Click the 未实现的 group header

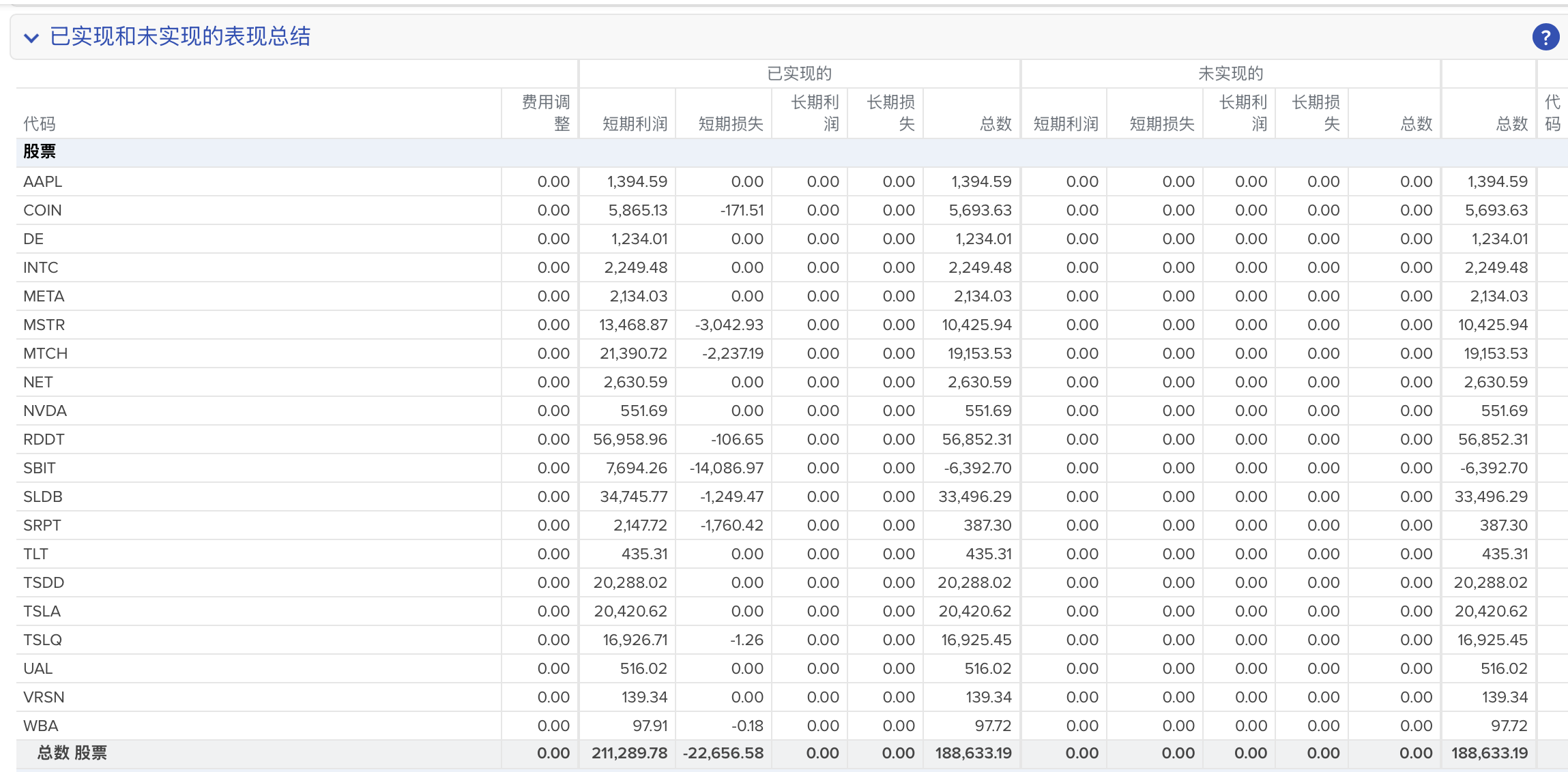[1230, 74]
